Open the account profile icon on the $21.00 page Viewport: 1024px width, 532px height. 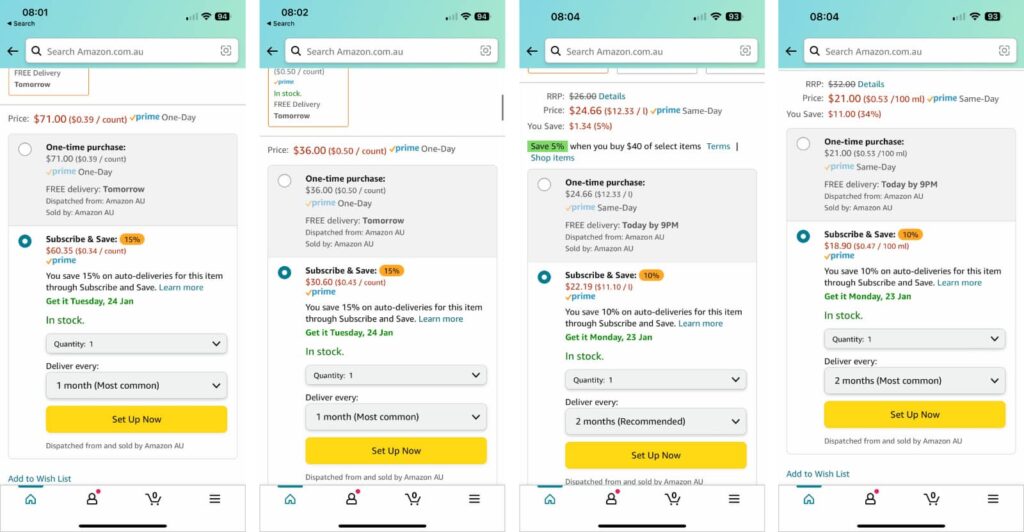870,499
